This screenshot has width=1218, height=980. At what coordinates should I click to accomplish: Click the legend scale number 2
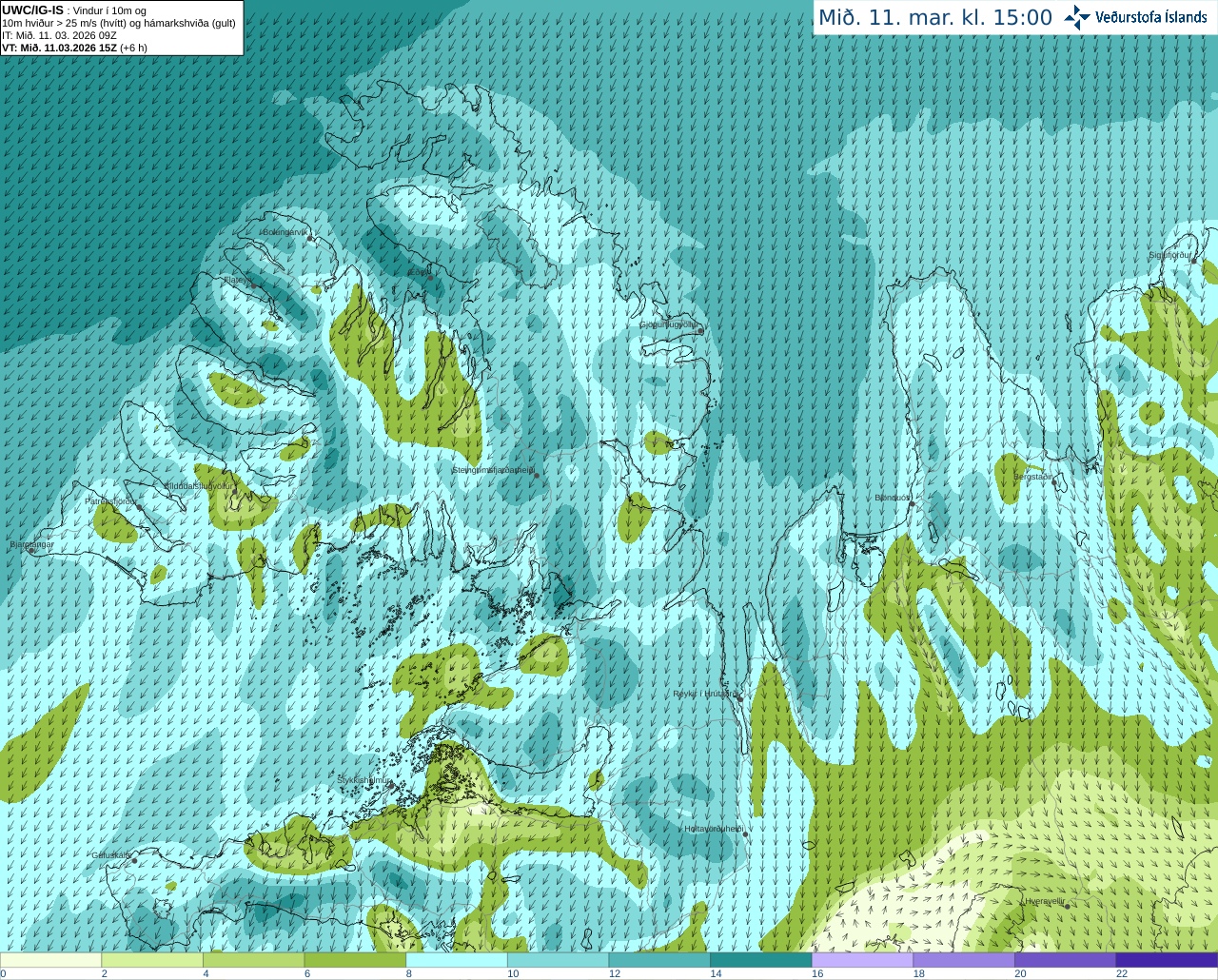104,973
